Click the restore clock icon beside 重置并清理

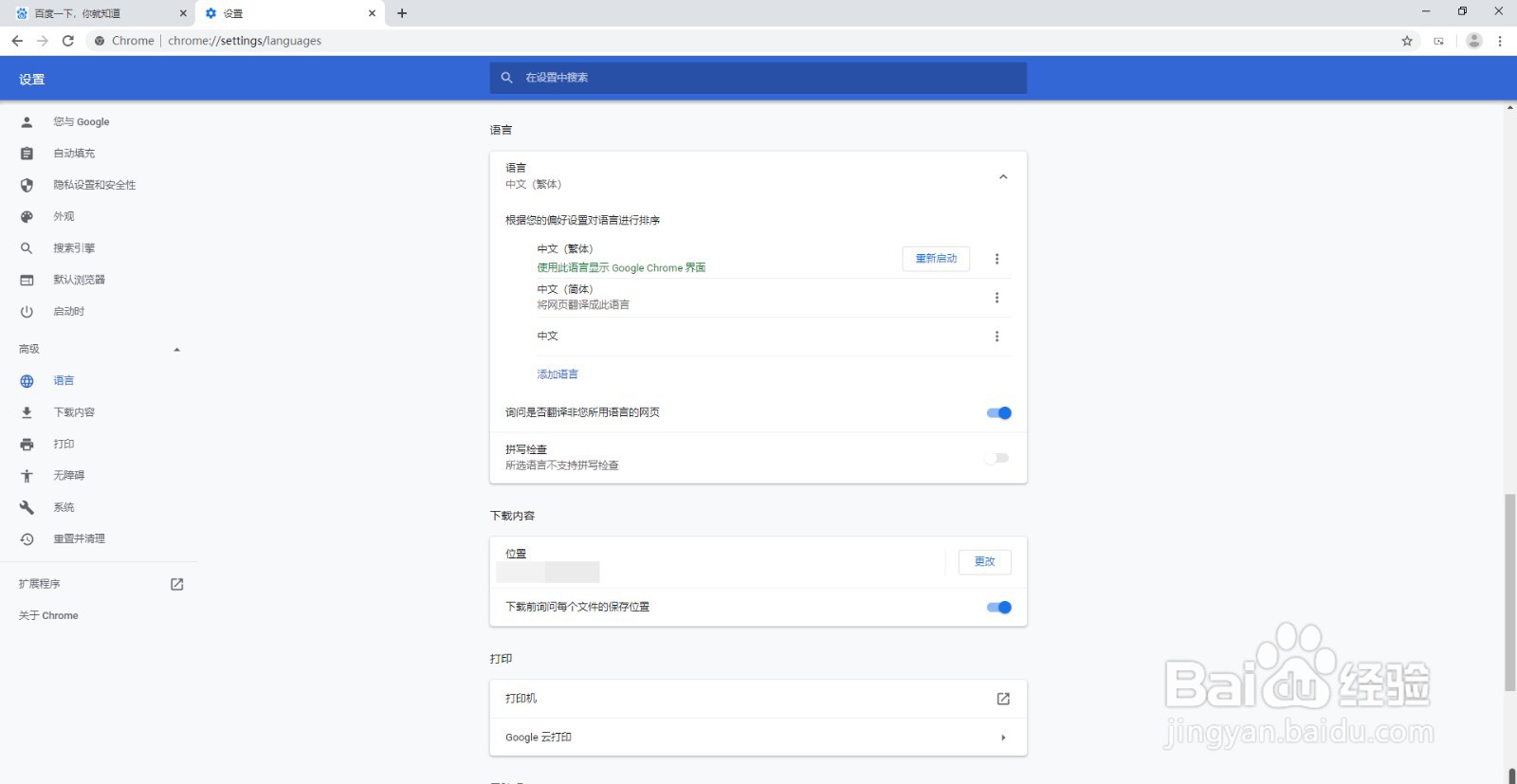27,538
